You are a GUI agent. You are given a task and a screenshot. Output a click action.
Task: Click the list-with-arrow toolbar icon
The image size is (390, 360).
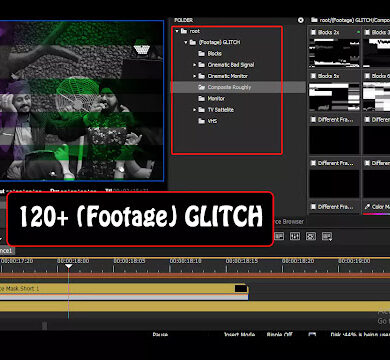click(x=327, y=236)
